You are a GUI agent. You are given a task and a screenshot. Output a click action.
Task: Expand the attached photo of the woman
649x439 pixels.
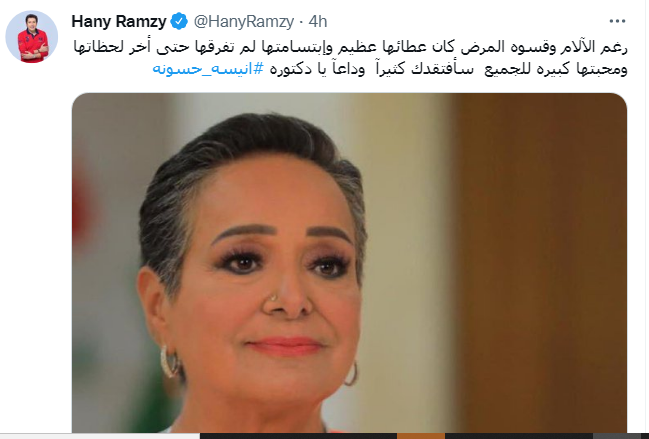(349, 263)
